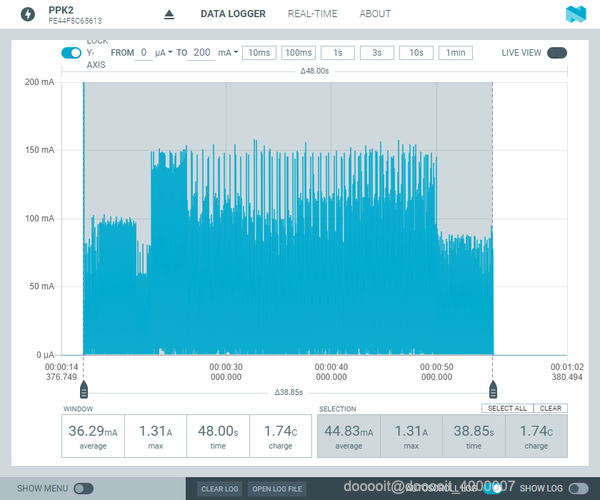Set time window to 1s
Viewport: 600px width, 500px height.
click(338, 53)
